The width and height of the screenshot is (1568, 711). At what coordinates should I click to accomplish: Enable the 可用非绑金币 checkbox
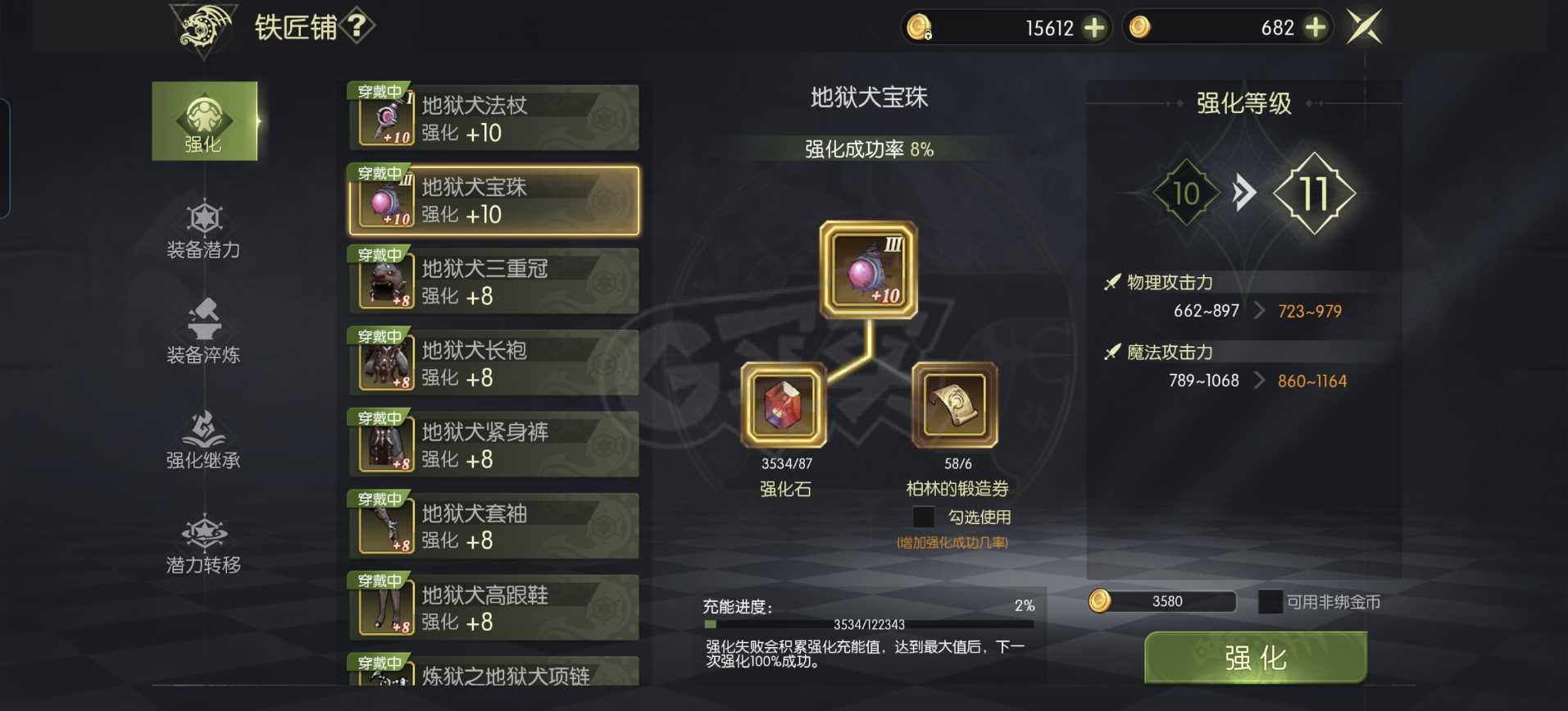click(x=1270, y=602)
